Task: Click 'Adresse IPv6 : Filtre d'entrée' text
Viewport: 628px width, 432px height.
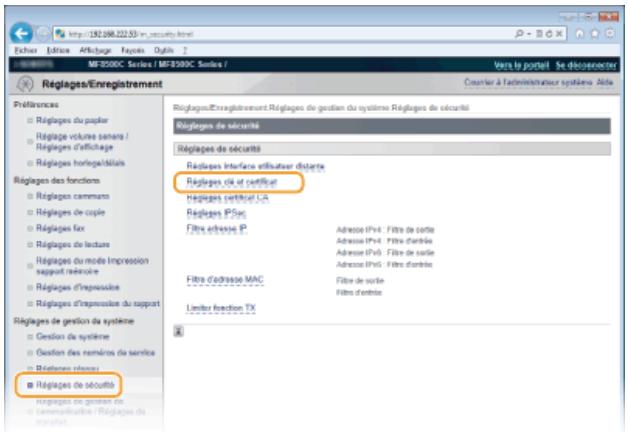Action: pyautogui.click(x=384, y=265)
